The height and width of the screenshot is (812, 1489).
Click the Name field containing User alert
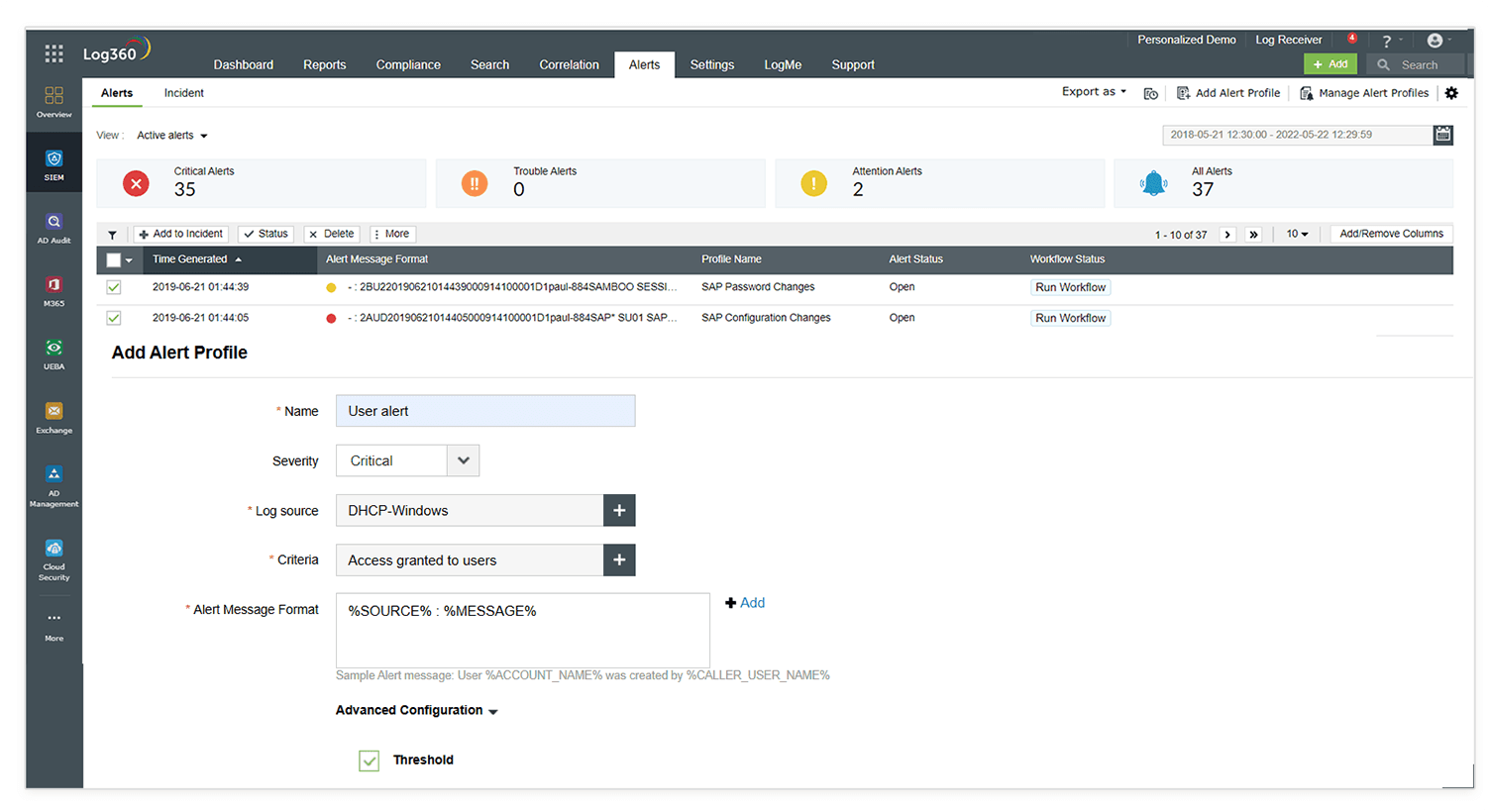tap(485, 411)
